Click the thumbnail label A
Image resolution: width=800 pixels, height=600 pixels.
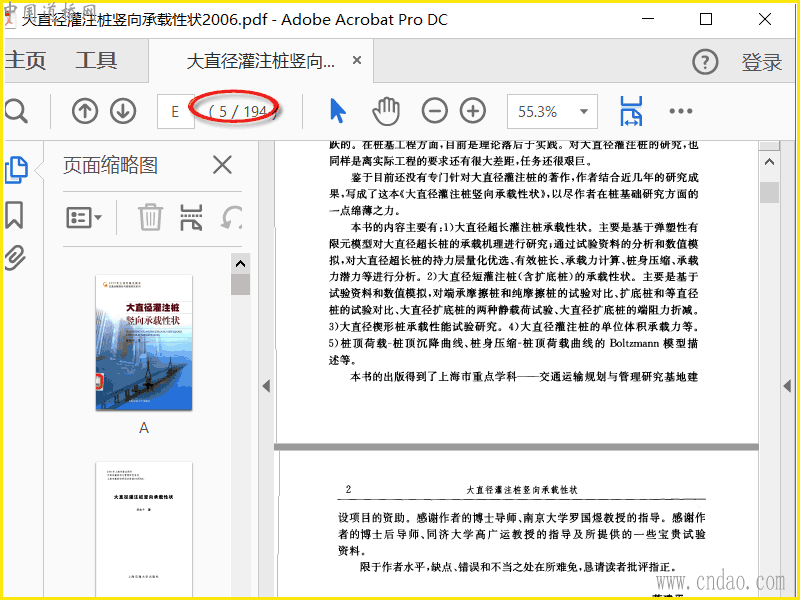click(x=144, y=428)
